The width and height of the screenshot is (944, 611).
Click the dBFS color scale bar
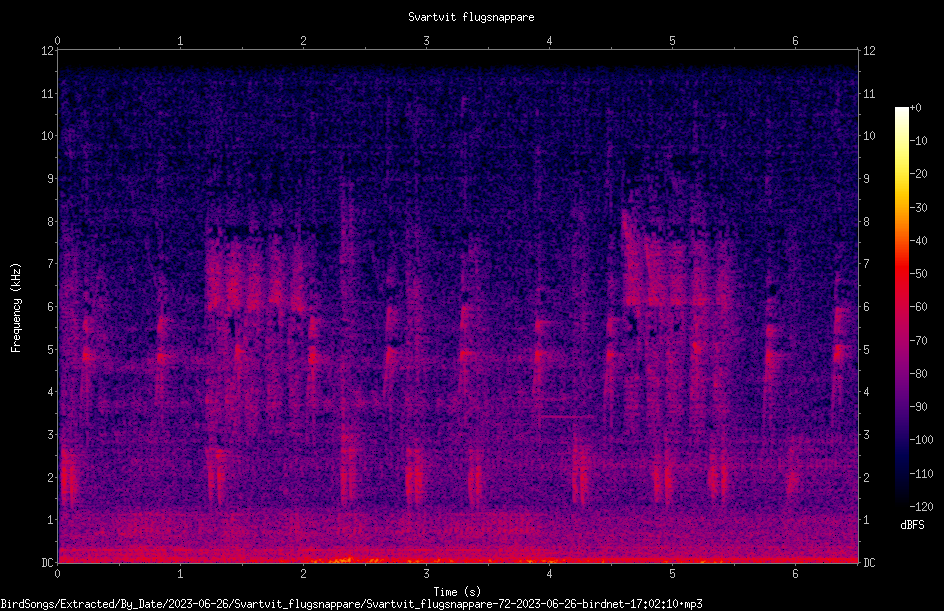[x=901, y=307]
